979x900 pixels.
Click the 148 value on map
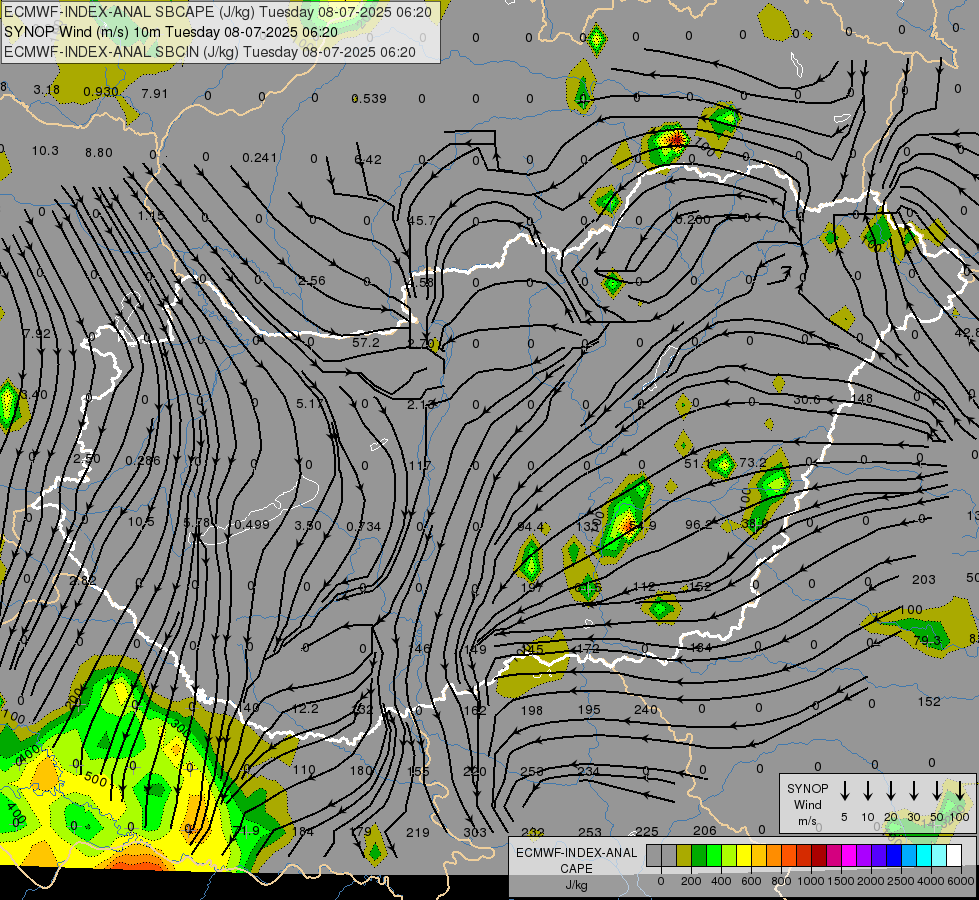pyautogui.click(x=862, y=398)
